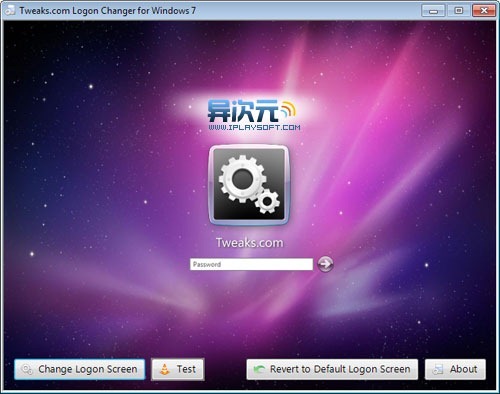Select the gears user account picture
This screenshot has height=394, width=500.
(249, 185)
